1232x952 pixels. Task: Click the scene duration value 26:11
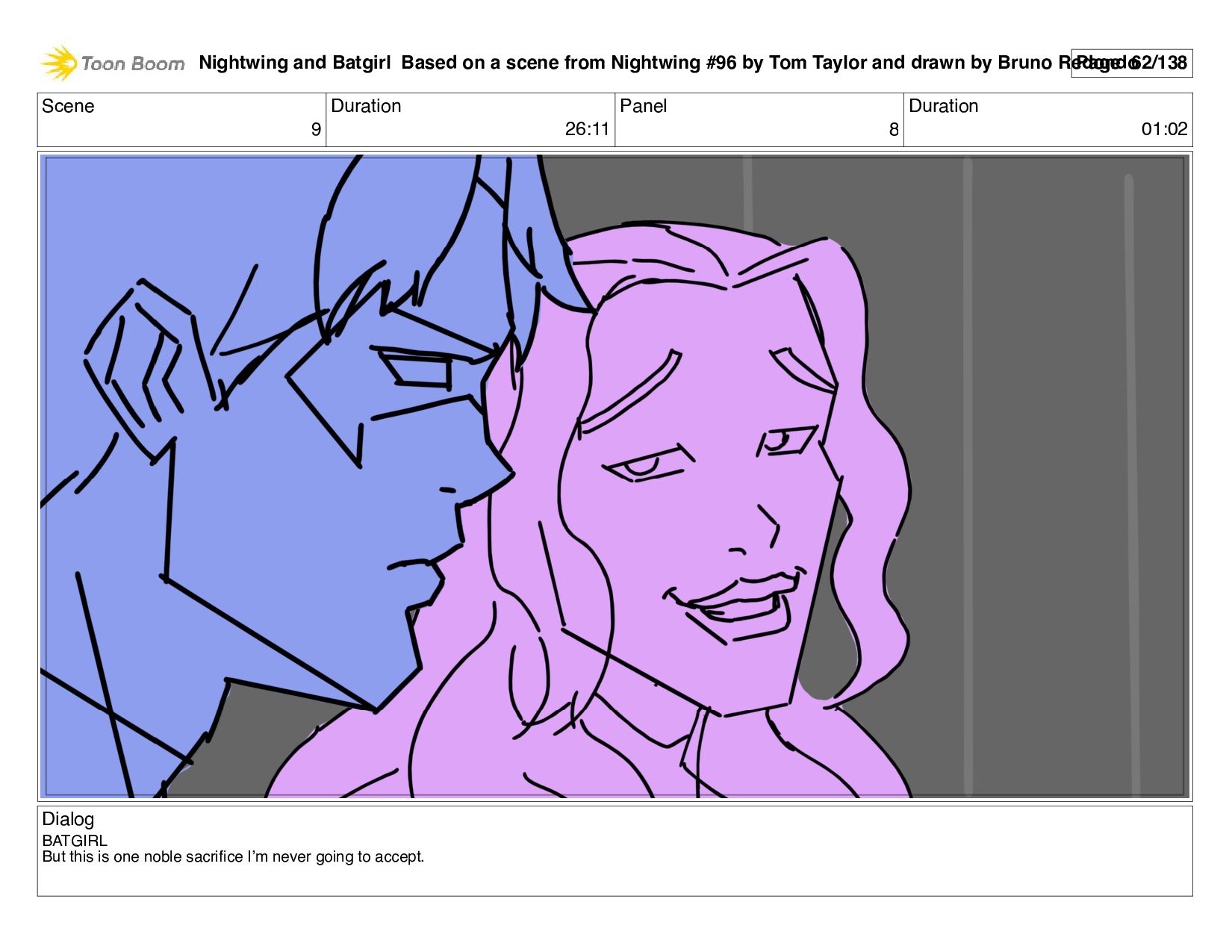point(587,129)
